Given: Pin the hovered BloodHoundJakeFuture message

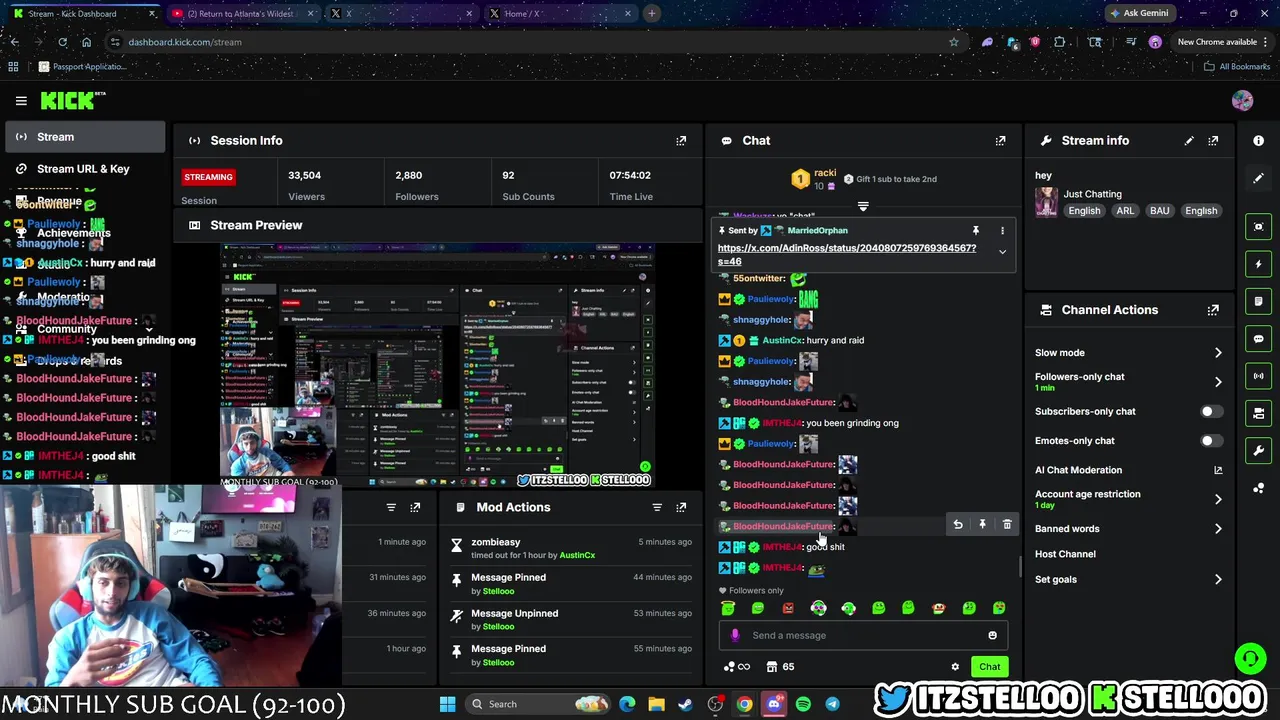Looking at the screenshot, I should (x=982, y=525).
